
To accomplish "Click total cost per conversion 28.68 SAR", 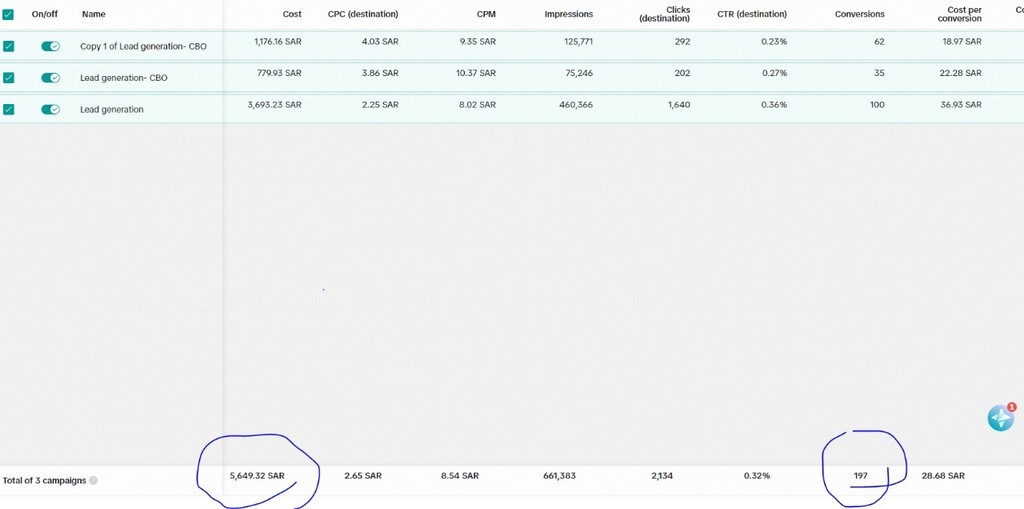I will pyautogui.click(x=943, y=476).
